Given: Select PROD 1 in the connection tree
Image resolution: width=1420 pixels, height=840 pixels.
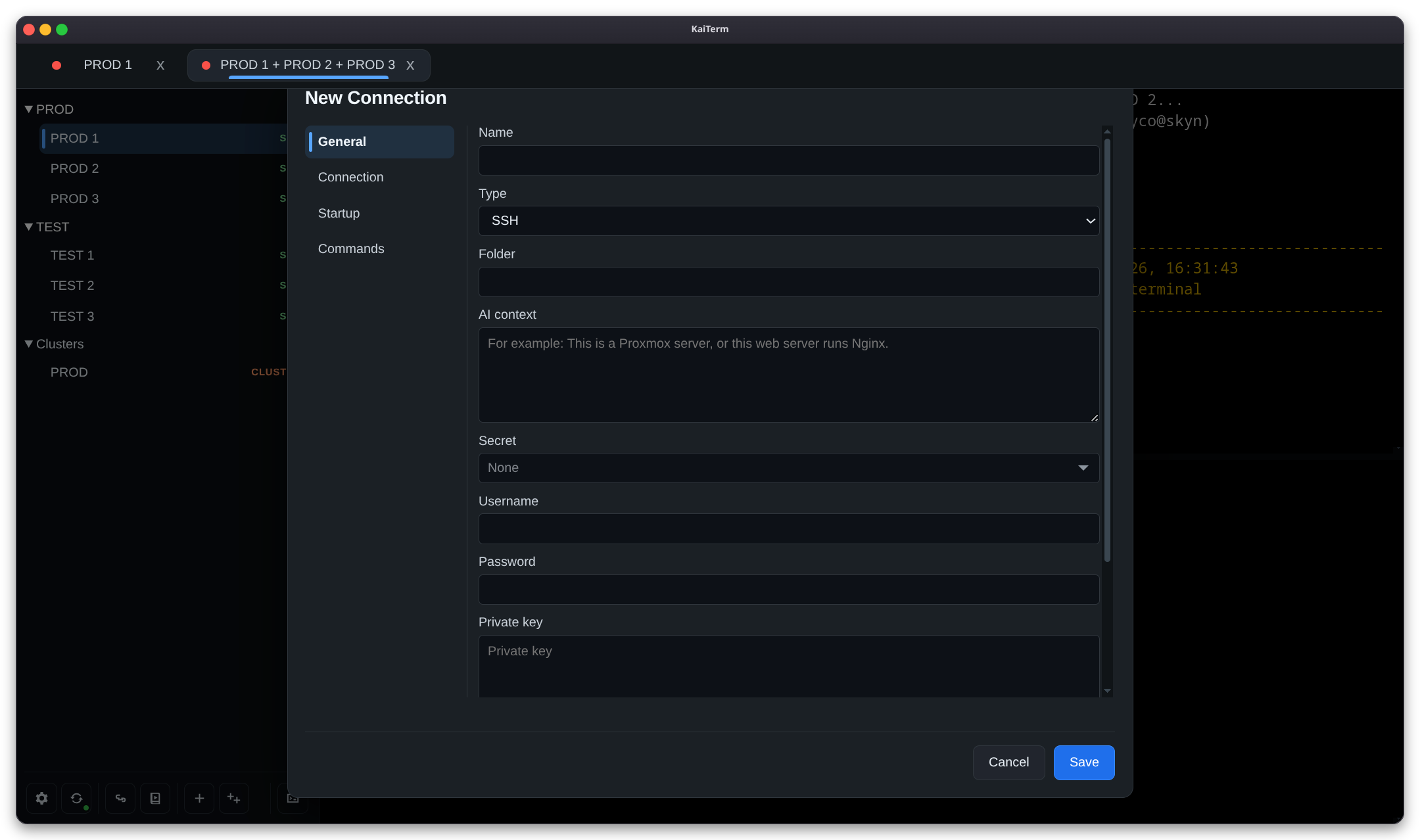Looking at the screenshot, I should click(x=163, y=139).
